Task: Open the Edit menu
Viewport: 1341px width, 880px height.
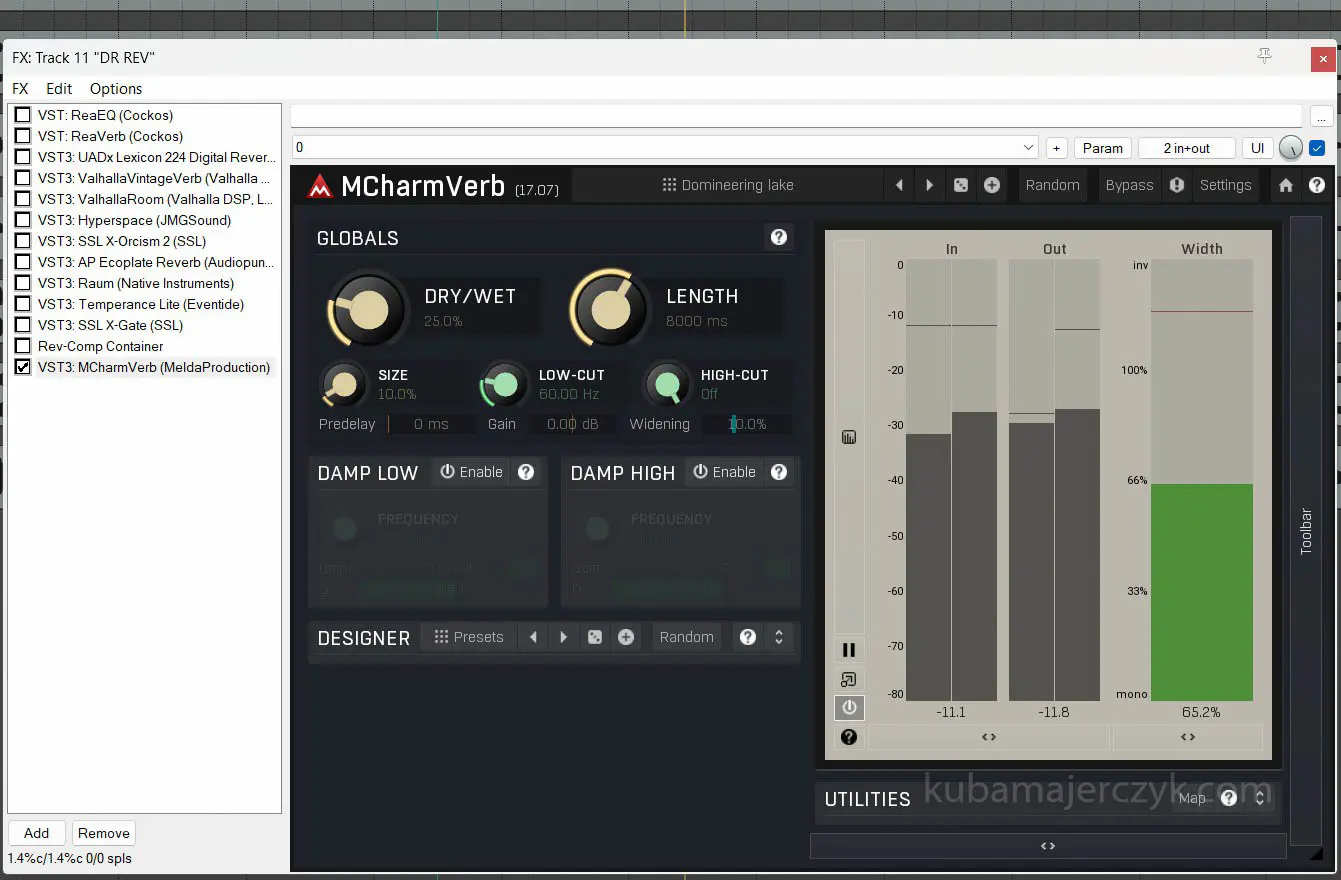Action: click(x=59, y=89)
